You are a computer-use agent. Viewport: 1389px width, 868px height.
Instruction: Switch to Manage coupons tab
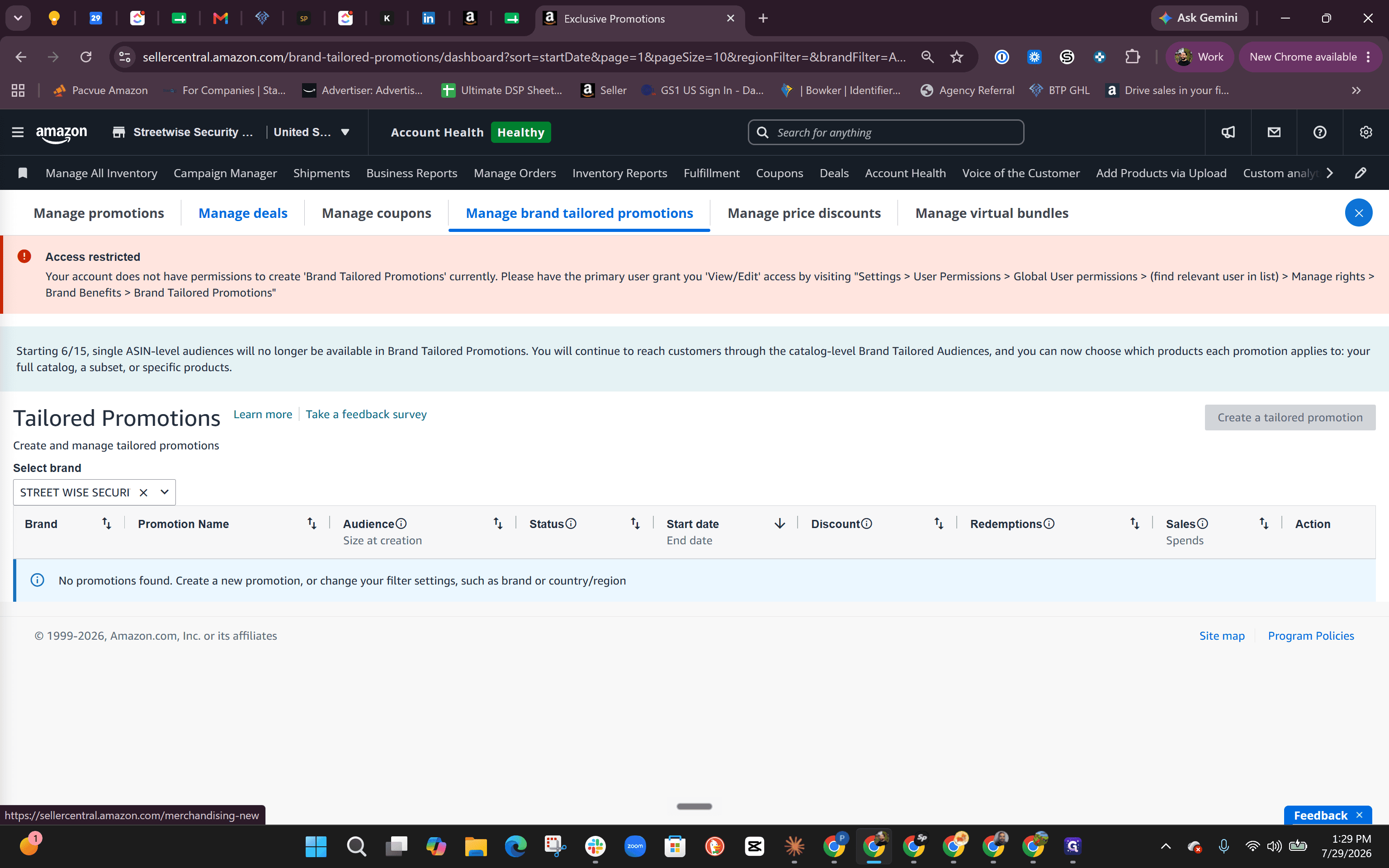point(377,213)
